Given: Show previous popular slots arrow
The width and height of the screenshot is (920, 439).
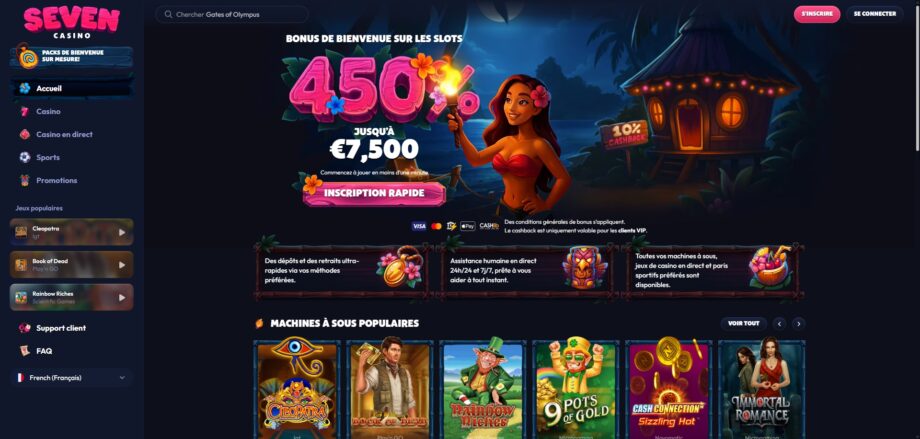Looking at the screenshot, I should click(x=780, y=323).
